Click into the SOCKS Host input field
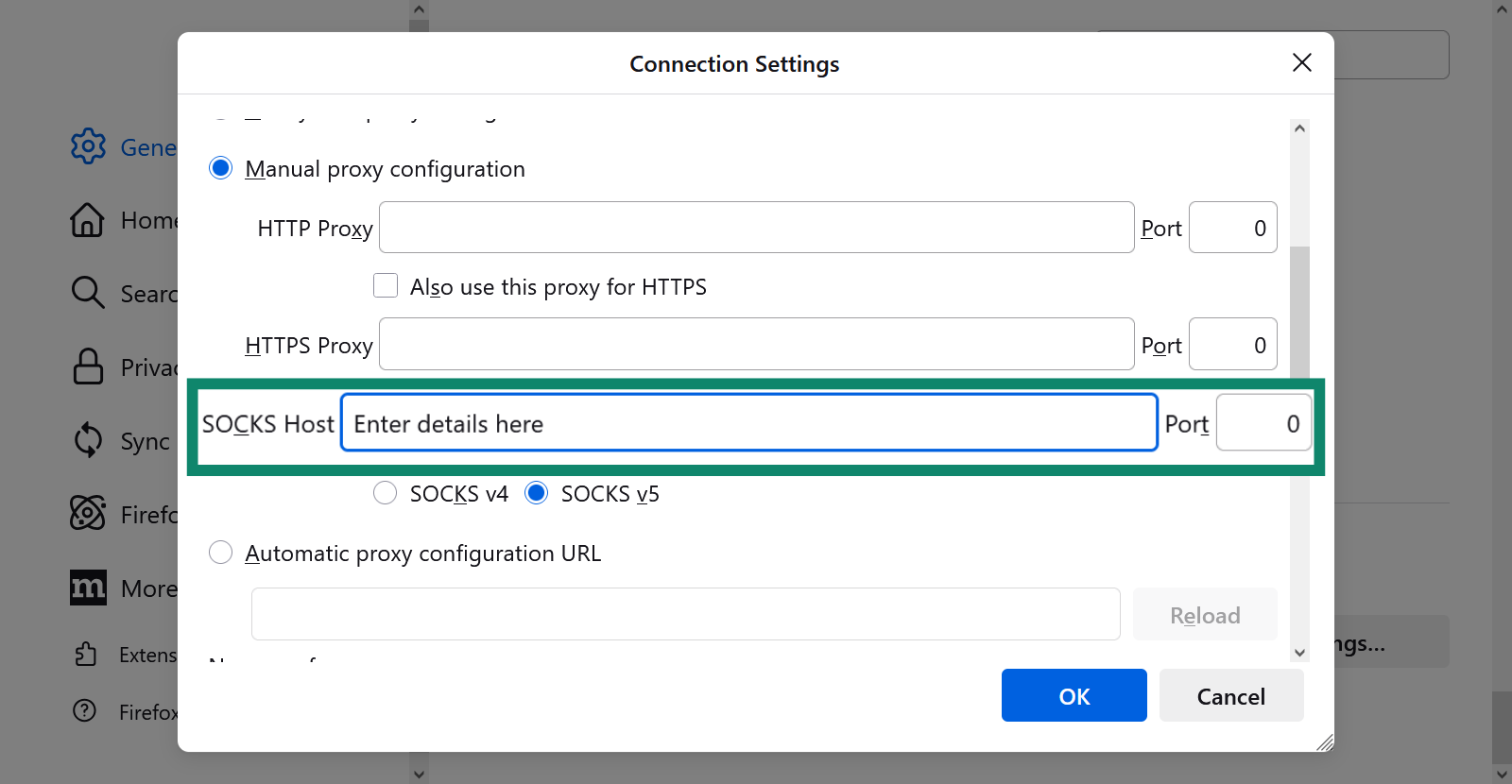 [x=748, y=423]
